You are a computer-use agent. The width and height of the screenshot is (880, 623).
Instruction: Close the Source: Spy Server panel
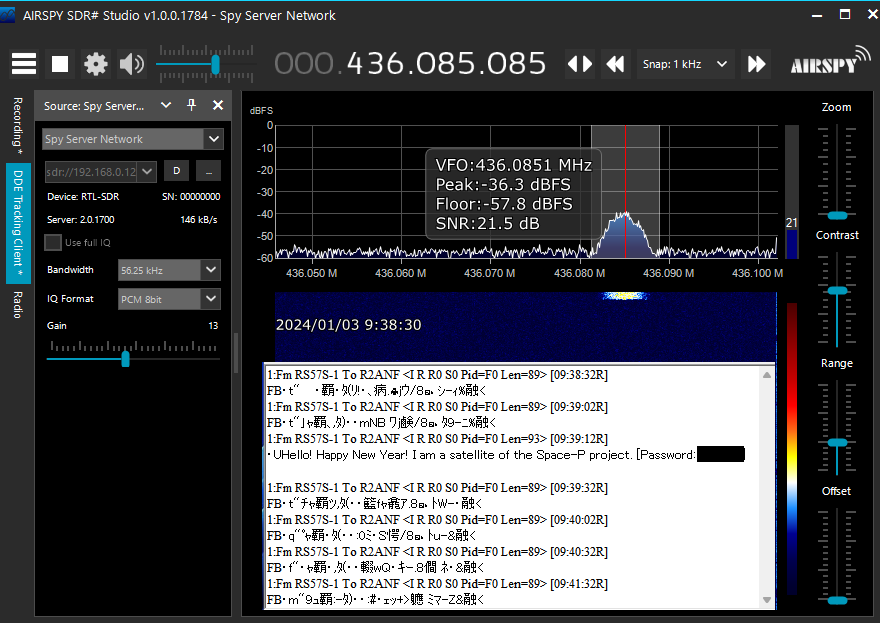218,105
